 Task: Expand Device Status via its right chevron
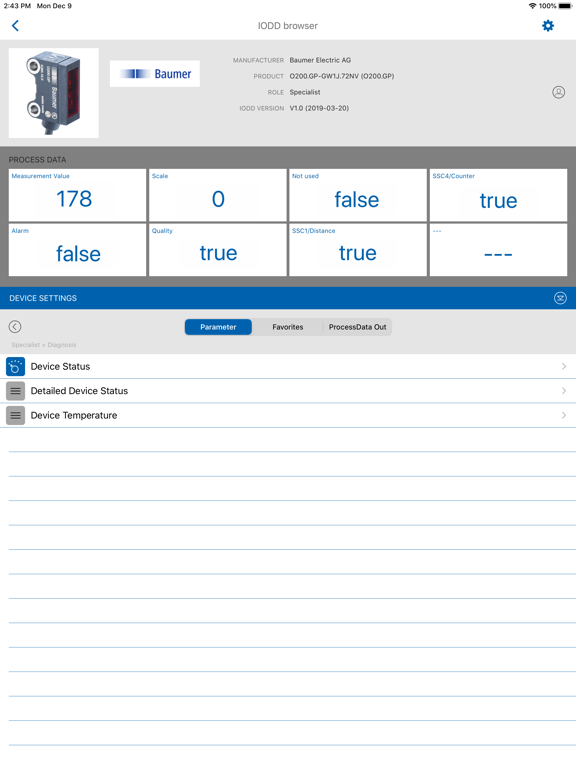564,366
